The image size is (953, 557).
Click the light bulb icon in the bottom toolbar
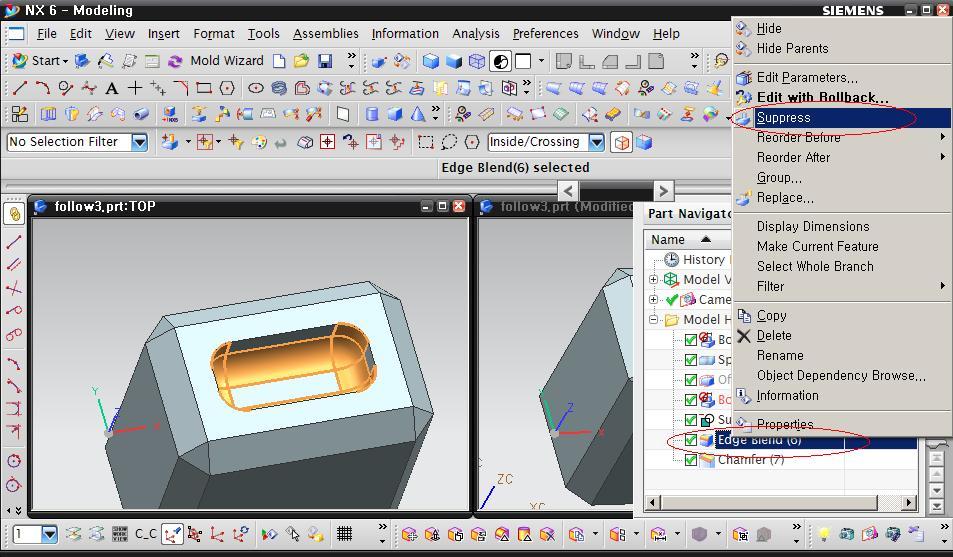click(x=824, y=534)
